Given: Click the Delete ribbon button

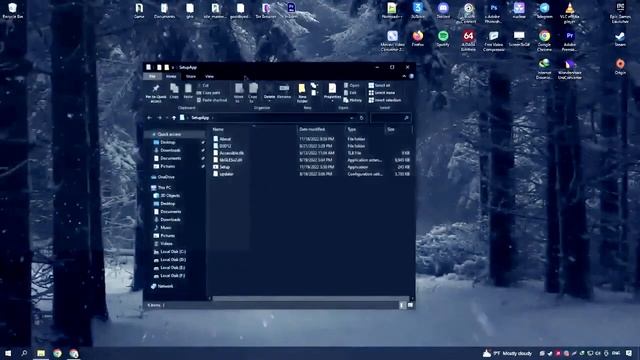Looking at the screenshot, I should (x=269, y=91).
